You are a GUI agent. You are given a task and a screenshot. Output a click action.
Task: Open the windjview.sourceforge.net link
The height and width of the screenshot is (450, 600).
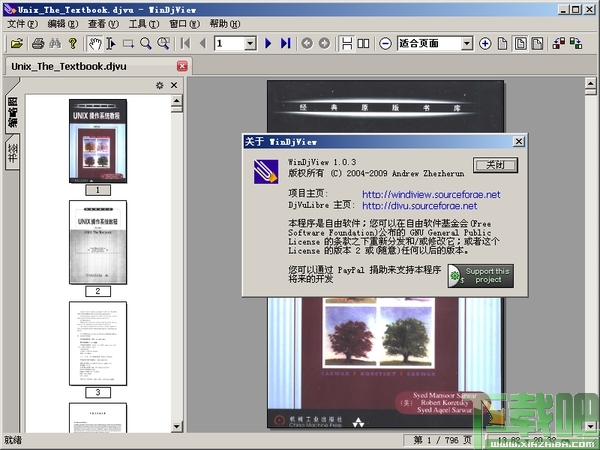coord(431,194)
